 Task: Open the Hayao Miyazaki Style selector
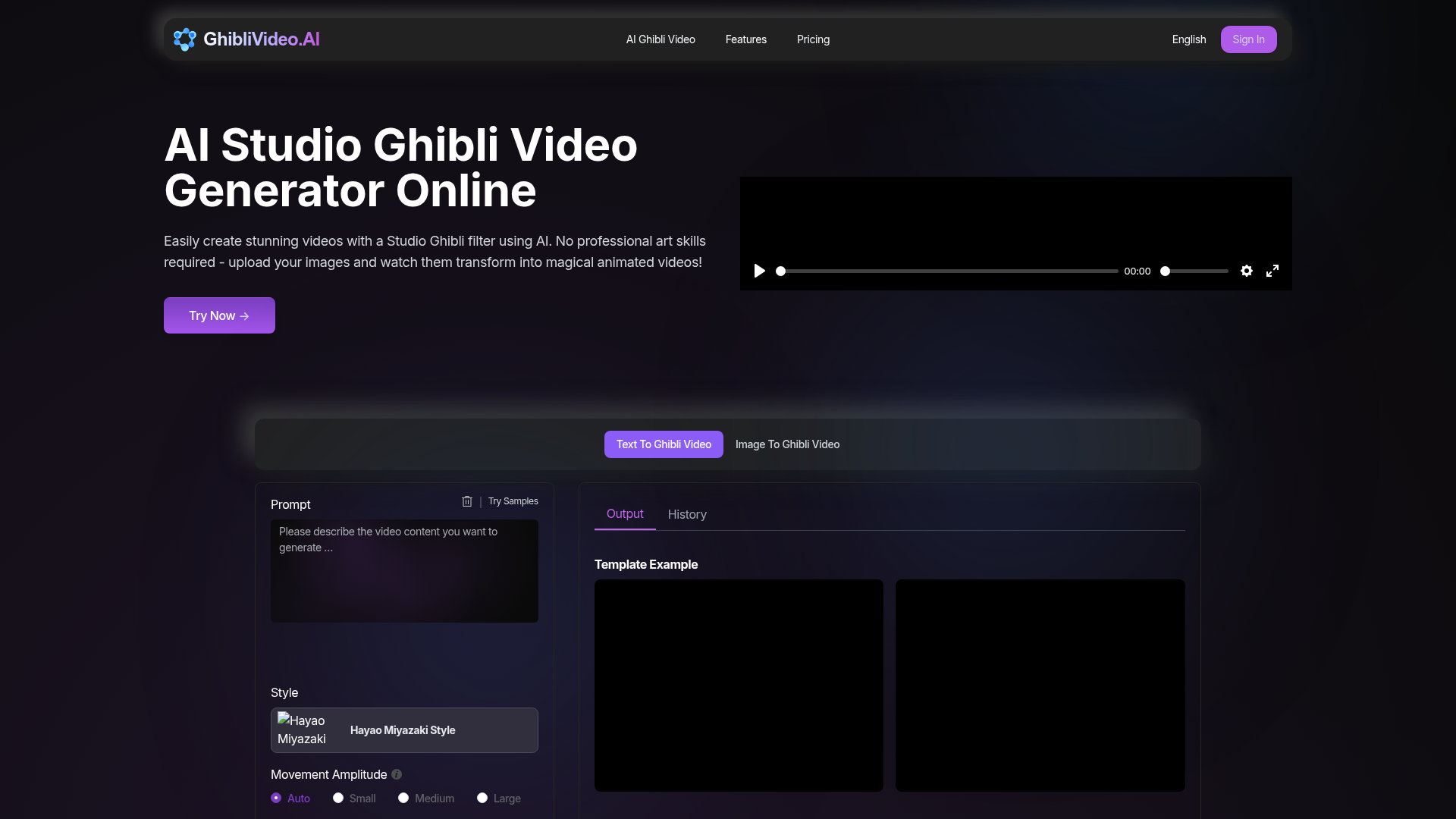(404, 730)
